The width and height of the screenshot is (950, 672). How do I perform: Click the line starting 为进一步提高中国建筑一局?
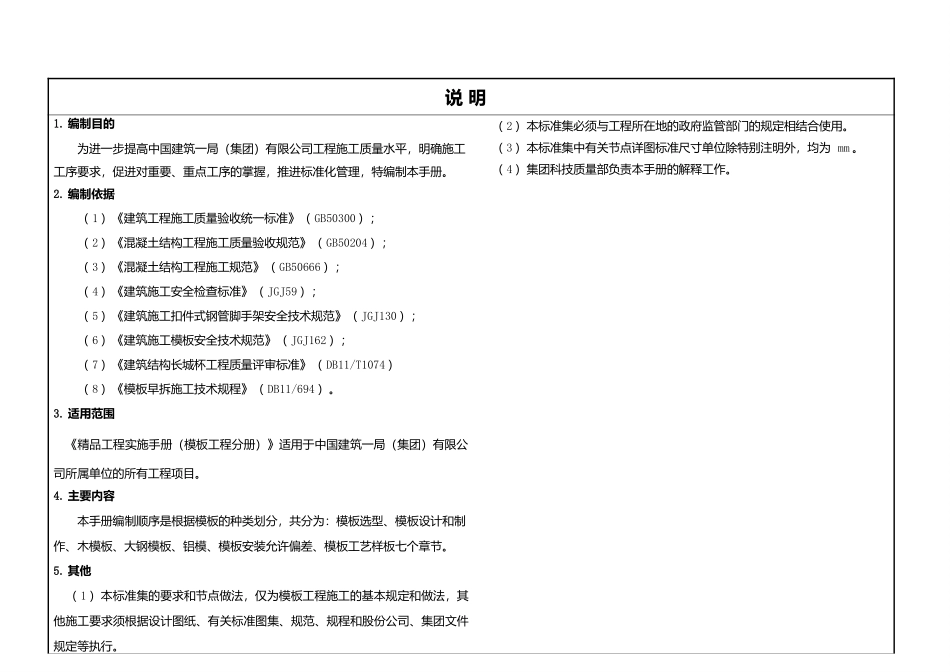coord(271,148)
